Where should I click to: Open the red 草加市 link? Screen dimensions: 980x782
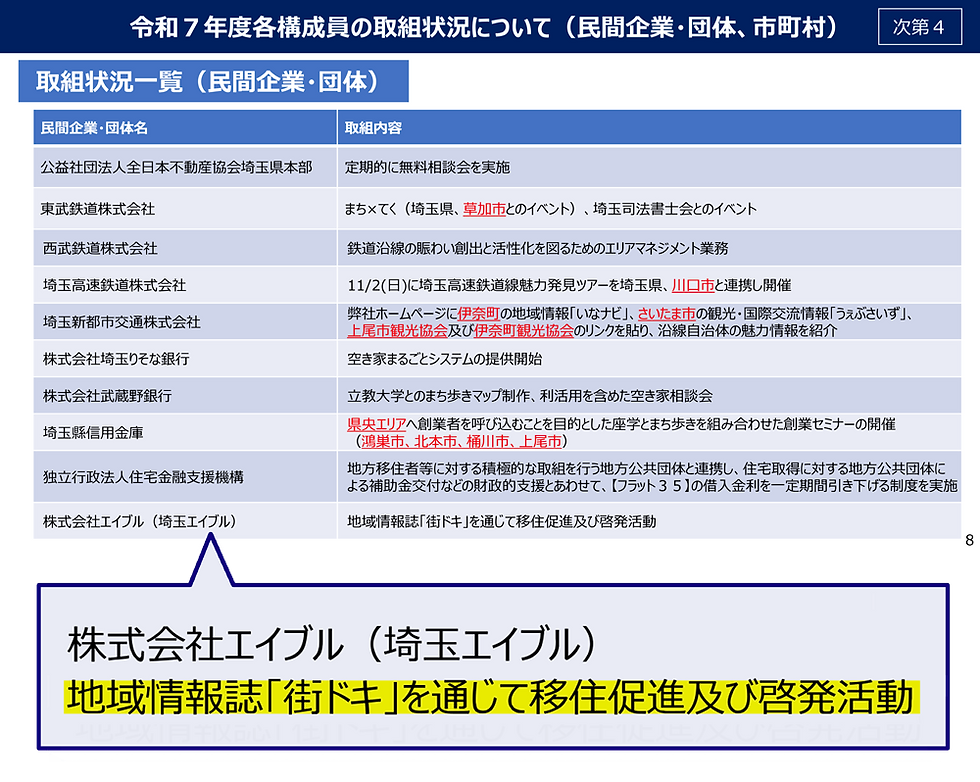pos(484,209)
